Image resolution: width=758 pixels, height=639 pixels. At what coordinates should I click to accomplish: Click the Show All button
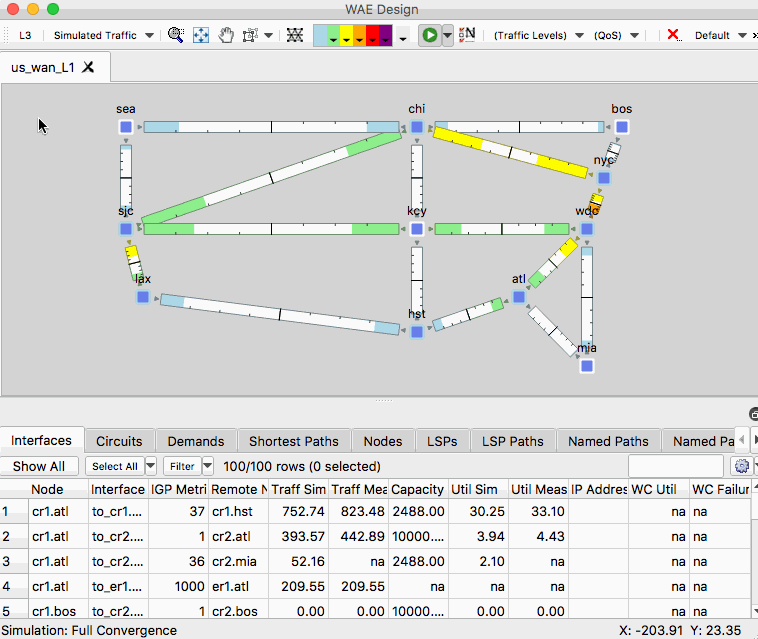click(39, 466)
